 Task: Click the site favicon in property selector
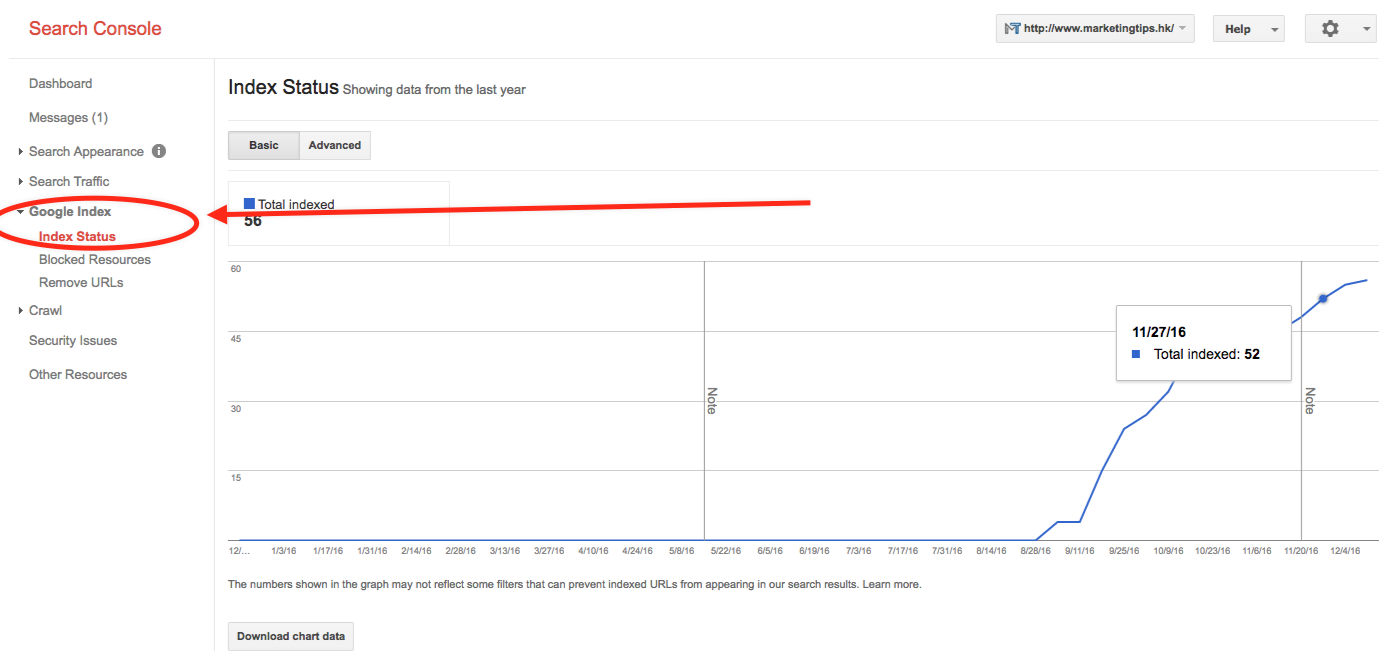[1012, 29]
